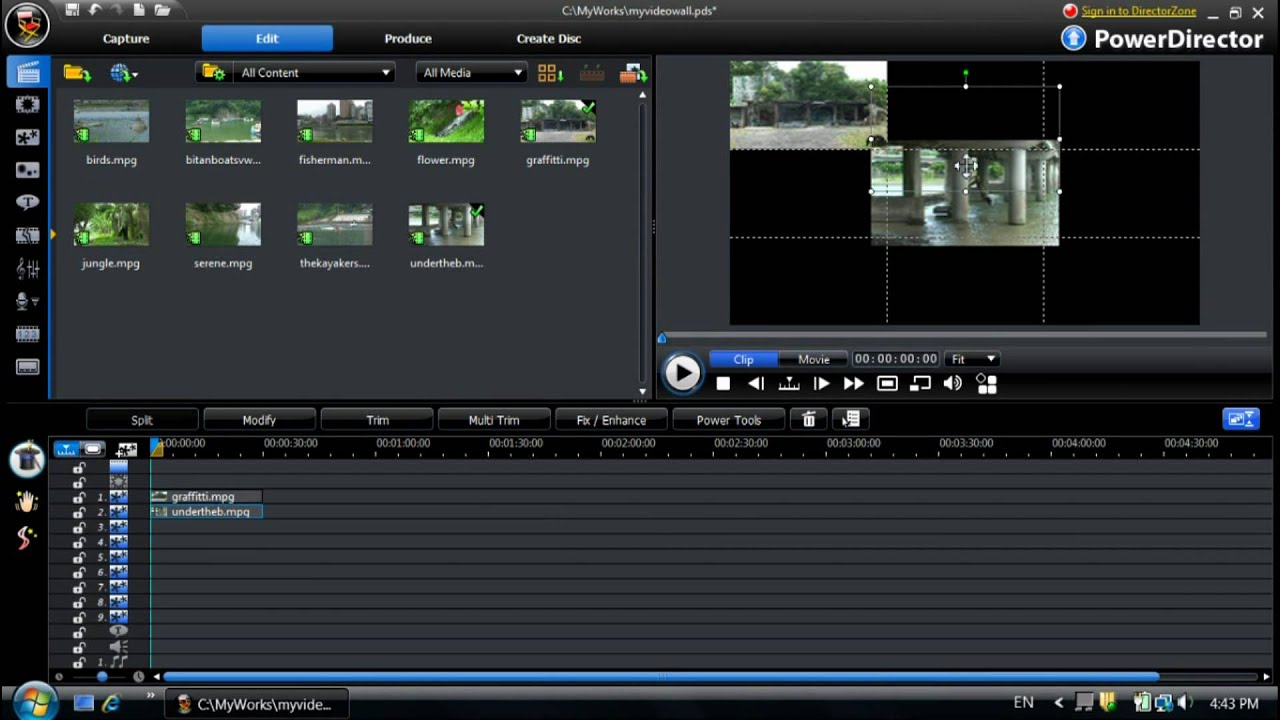This screenshot has width=1280, height=720.
Task: Switch to storyboard view toggle
Action: [x=93, y=449]
